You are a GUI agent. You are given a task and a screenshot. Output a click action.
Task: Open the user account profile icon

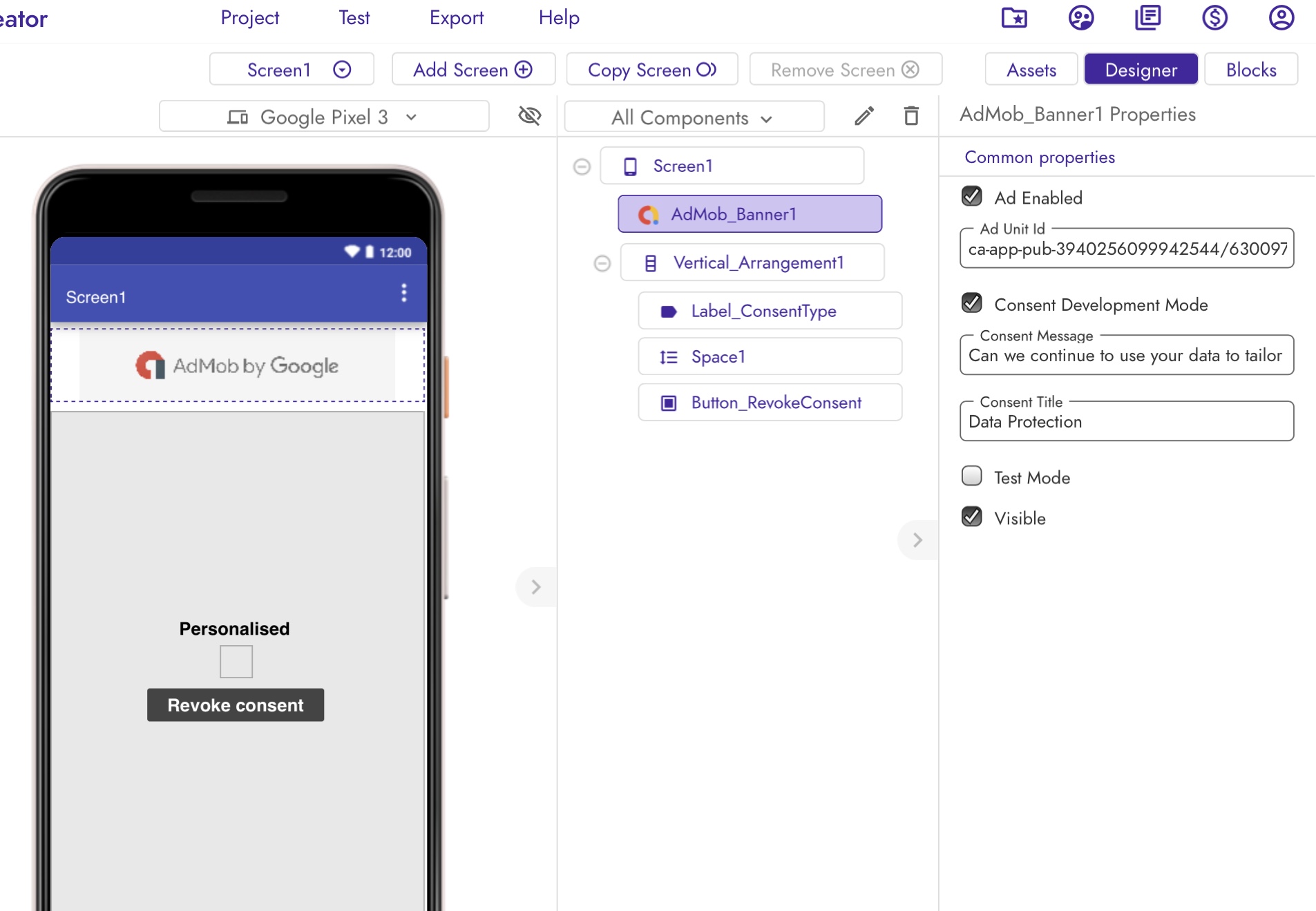1281,18
